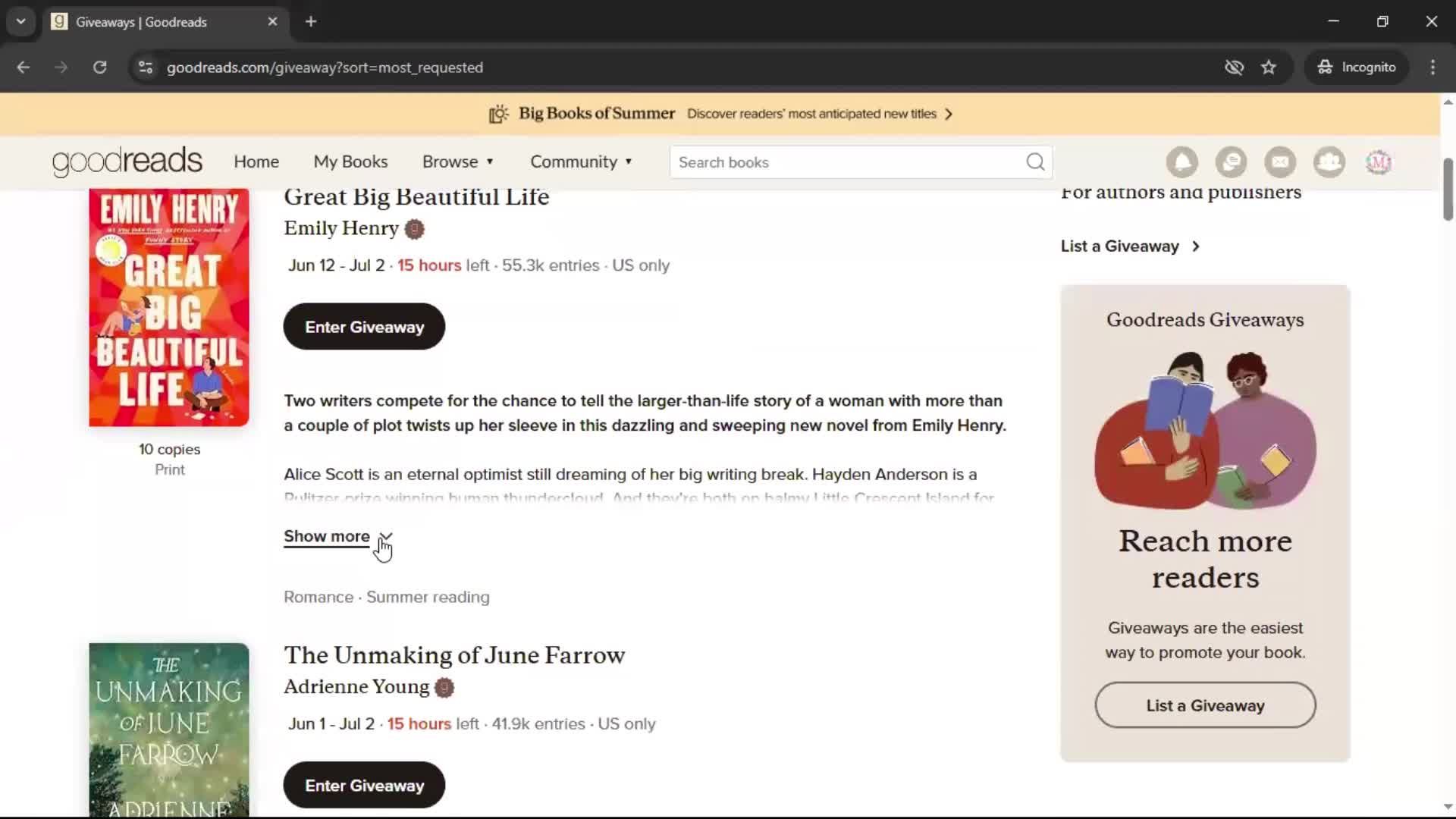Open the site information icon in address bar
Screen dimensions: 1456x819
click(x=146, y=67)
